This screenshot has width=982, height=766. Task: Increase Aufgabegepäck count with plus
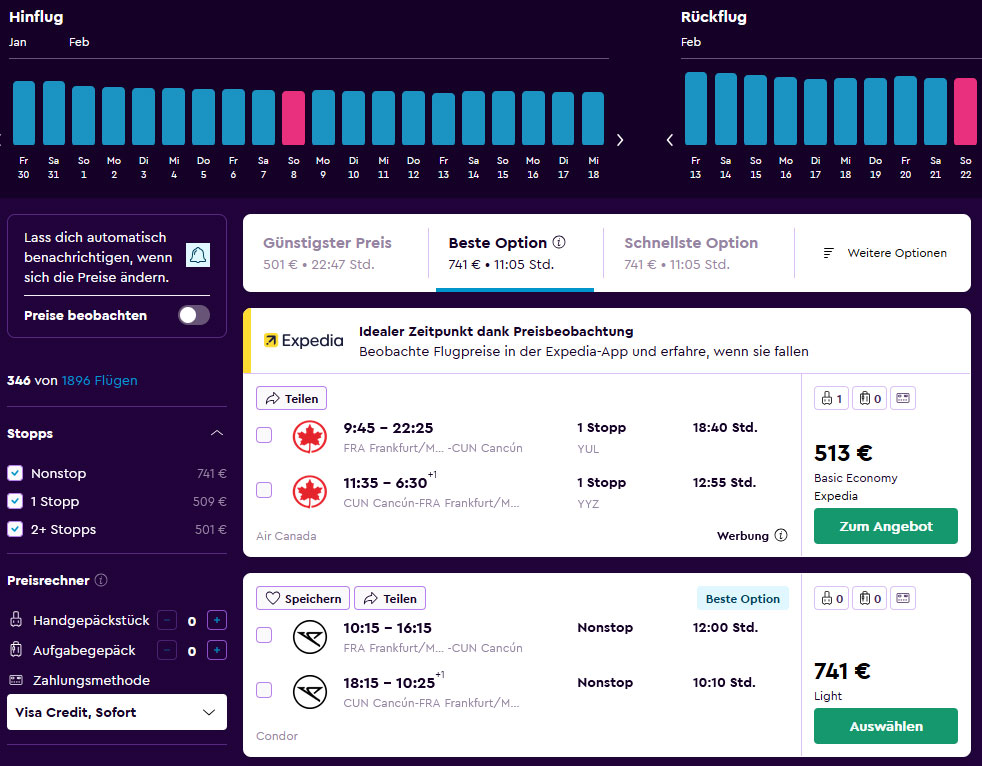[216, 651]
